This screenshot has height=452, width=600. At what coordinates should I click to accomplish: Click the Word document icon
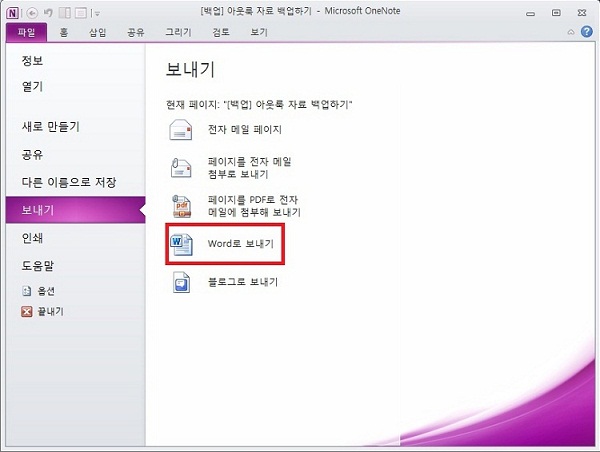[182, 244]
